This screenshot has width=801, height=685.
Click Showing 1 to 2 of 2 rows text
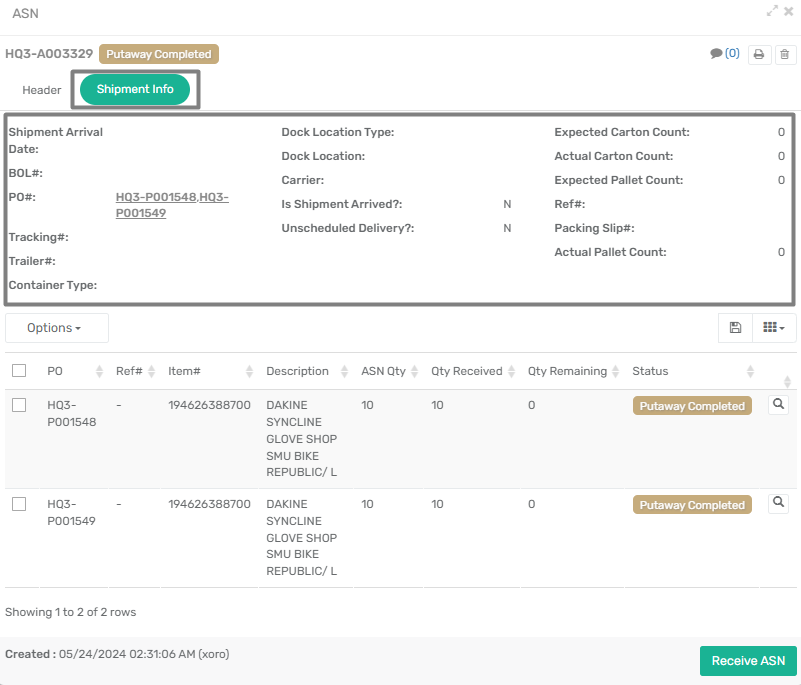point(70,612)
